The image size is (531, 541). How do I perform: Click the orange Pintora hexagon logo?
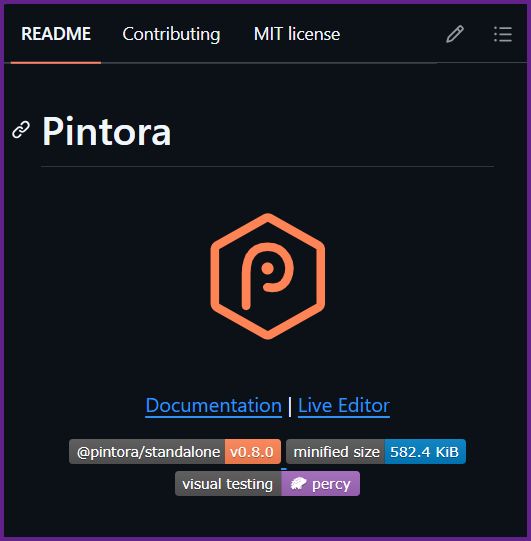pos(268,276)
